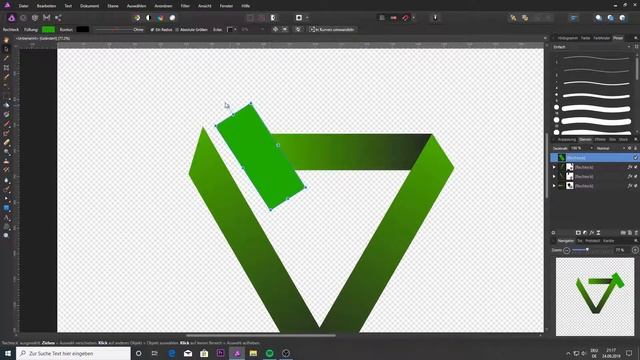Select the Selection Brush tool
Screen dimensions: 640x360
6,77
